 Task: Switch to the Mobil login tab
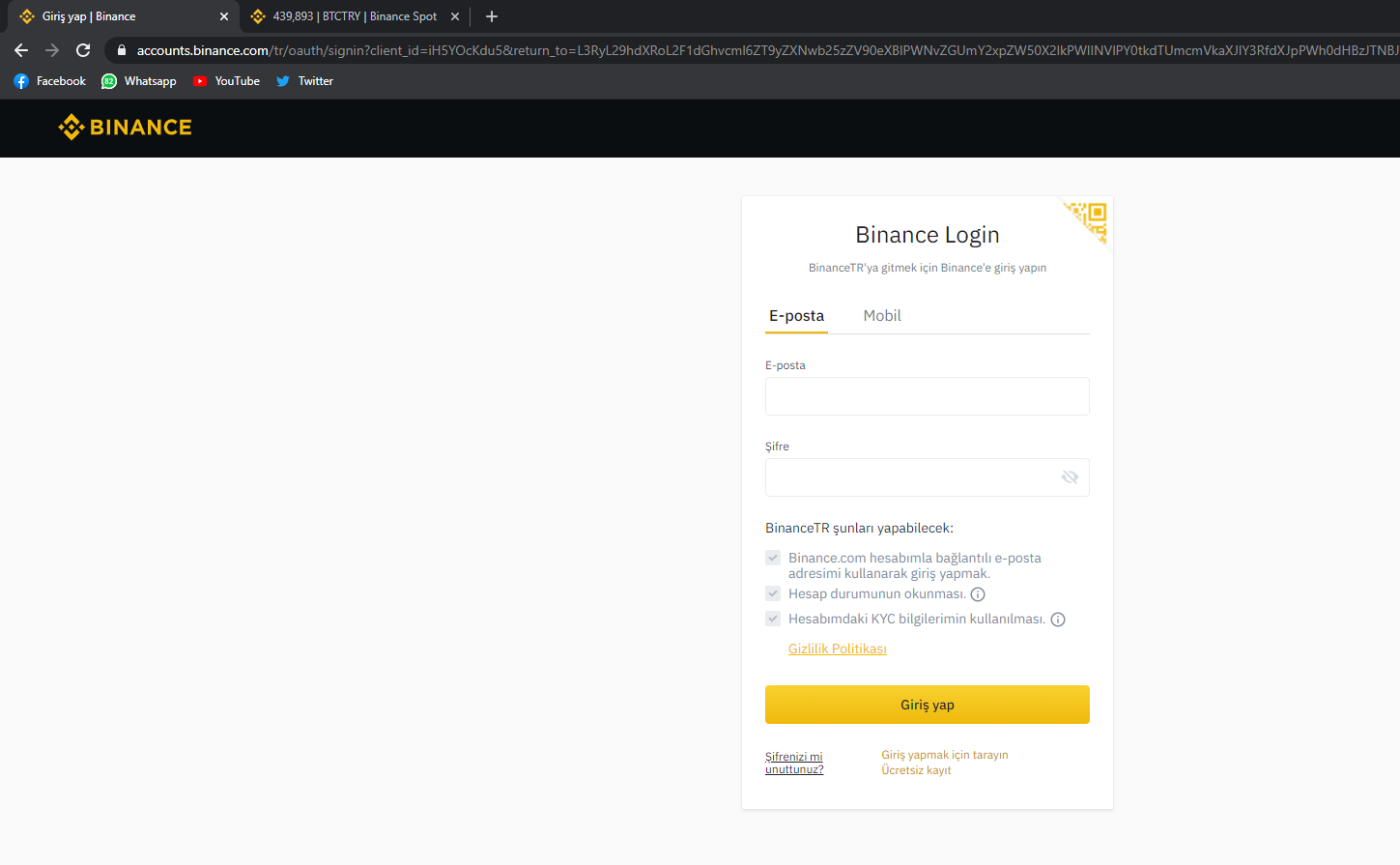pos(882,316)
